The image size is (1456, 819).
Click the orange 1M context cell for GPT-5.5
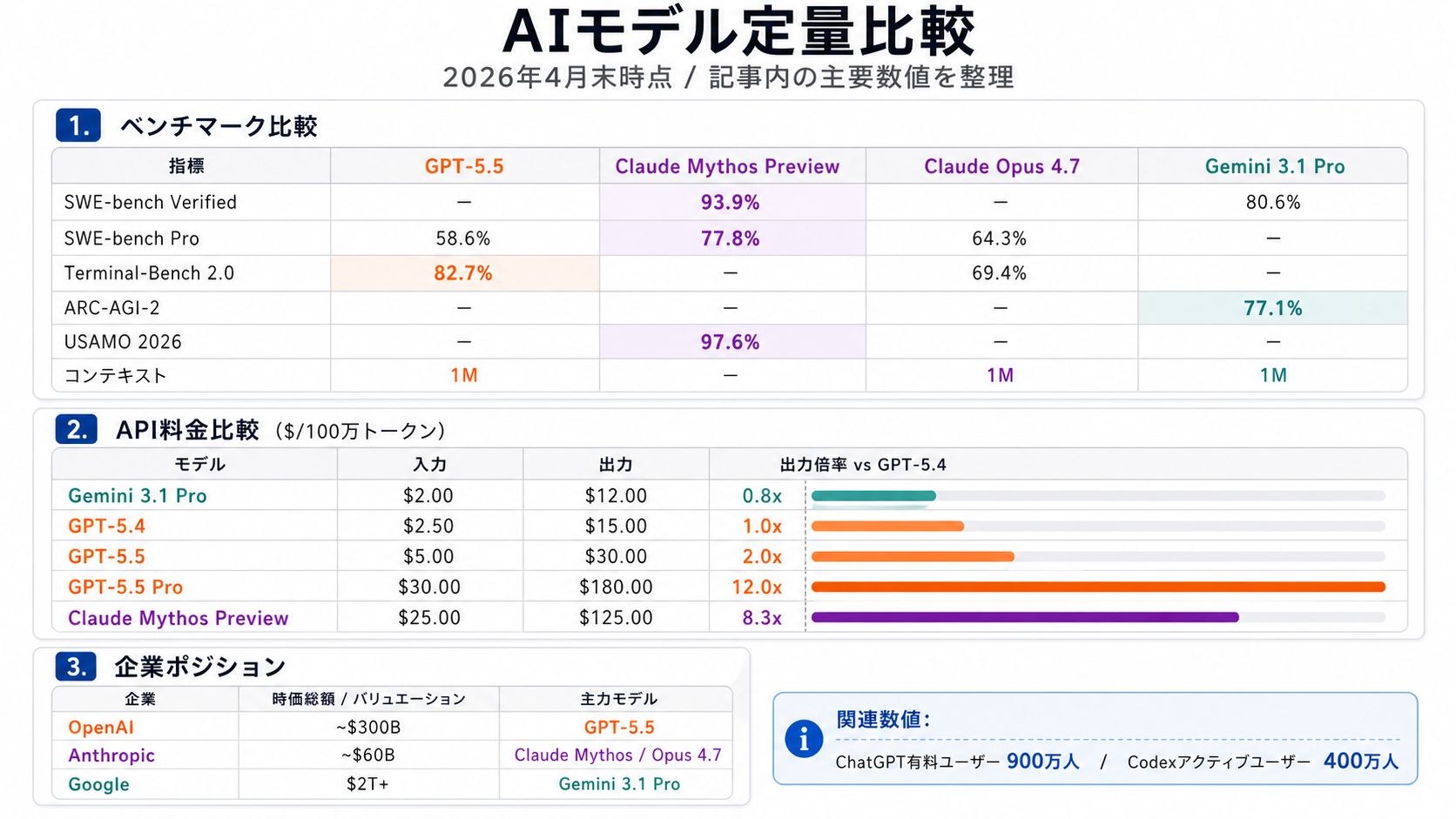coord(464,375)
